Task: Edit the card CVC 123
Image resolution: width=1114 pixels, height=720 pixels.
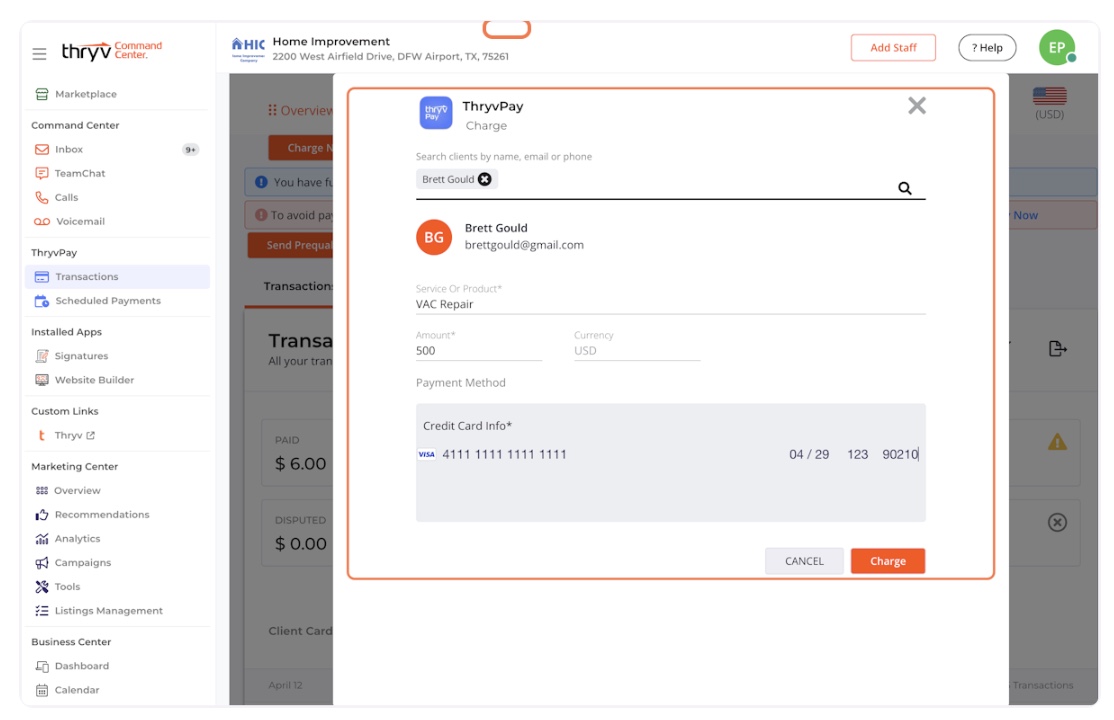Action: (x=858, y=454)
